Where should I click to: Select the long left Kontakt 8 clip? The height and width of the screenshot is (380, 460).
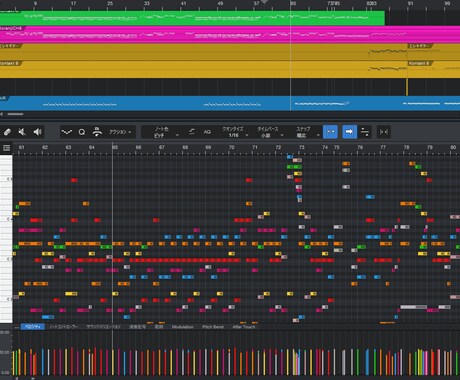[x=203, y=69]
